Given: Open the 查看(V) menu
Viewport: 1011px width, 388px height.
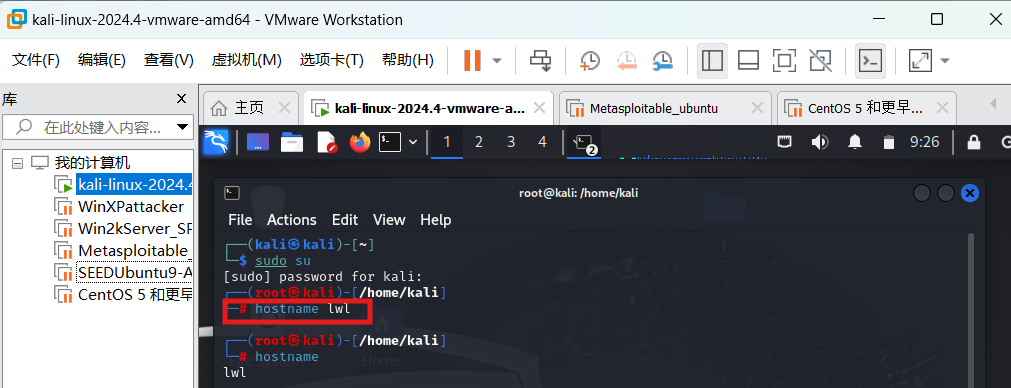Looking at the screenshot, I should coord(169,61).
